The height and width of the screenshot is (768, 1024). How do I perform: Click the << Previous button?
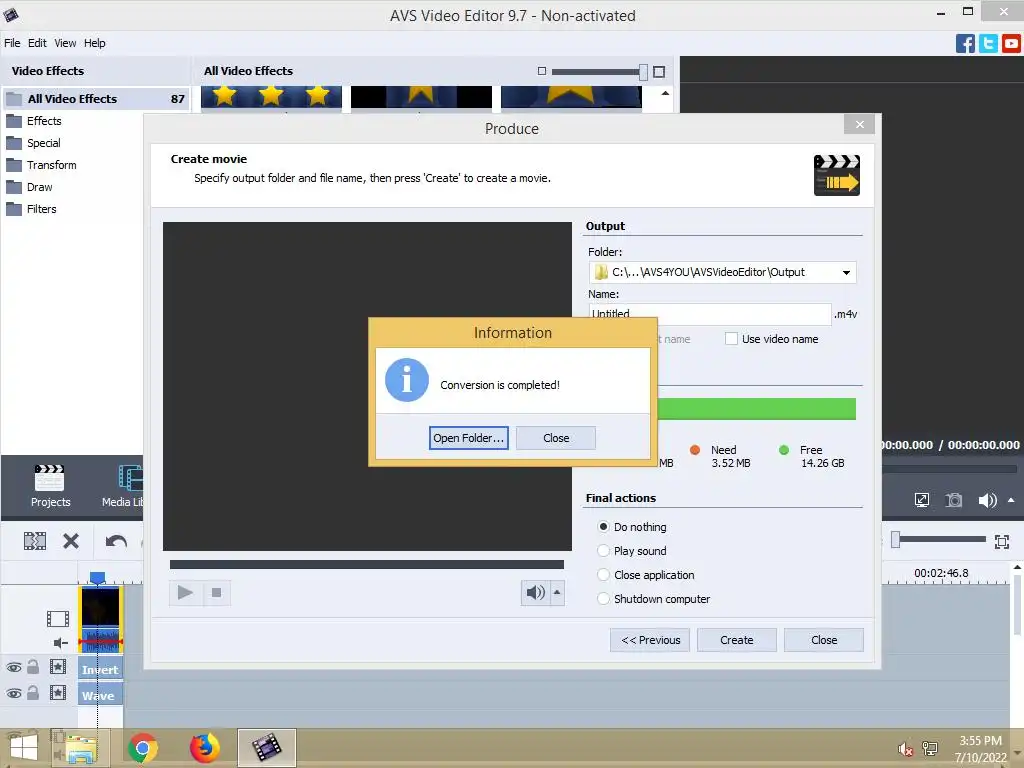tap(650, 640)
